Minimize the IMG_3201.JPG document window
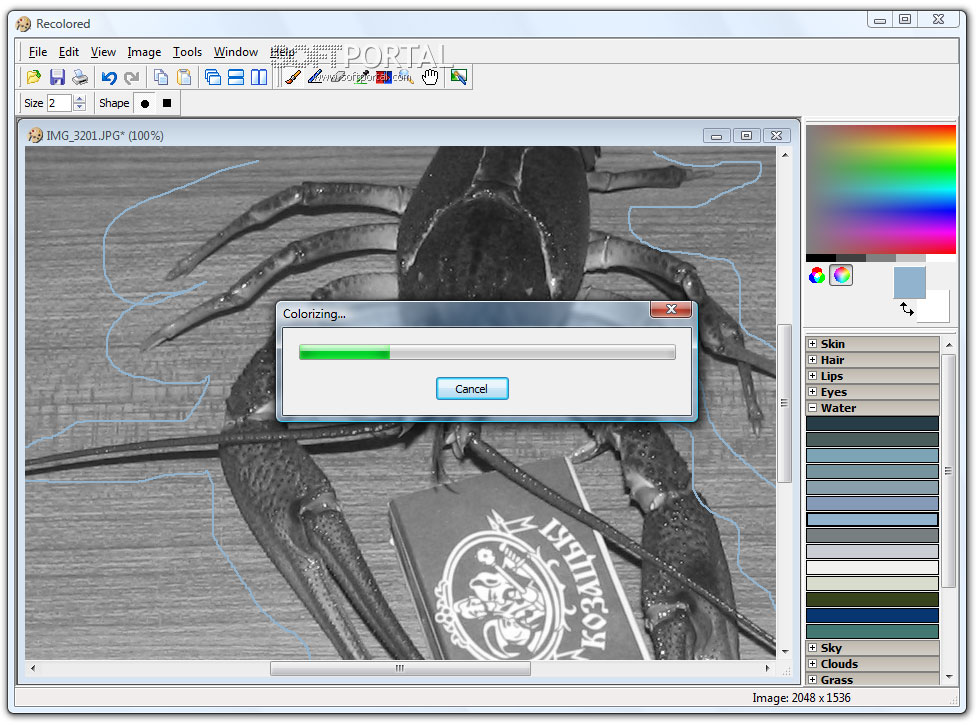 [716, 136]
